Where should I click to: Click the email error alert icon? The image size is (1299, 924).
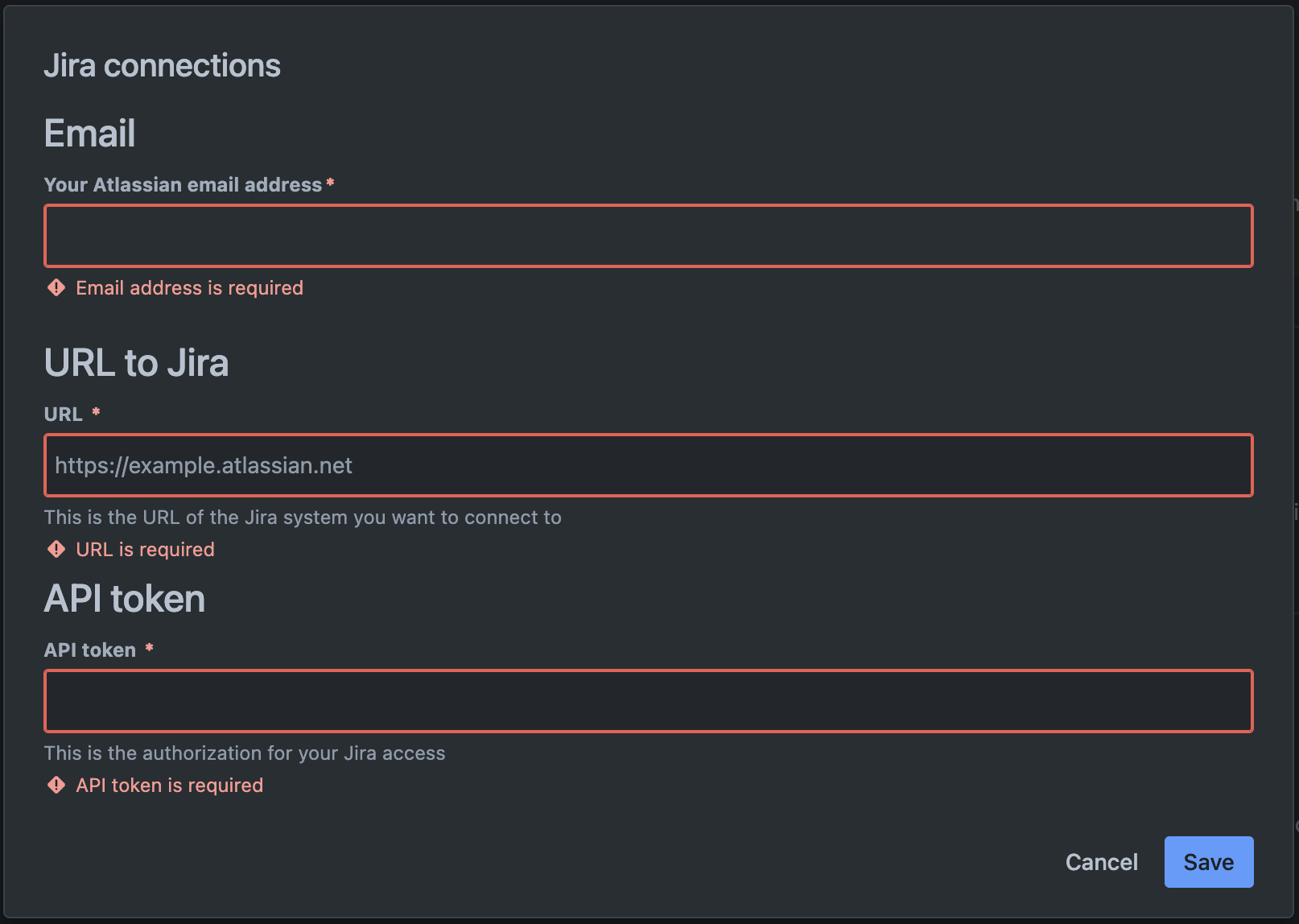click(56, 287)
